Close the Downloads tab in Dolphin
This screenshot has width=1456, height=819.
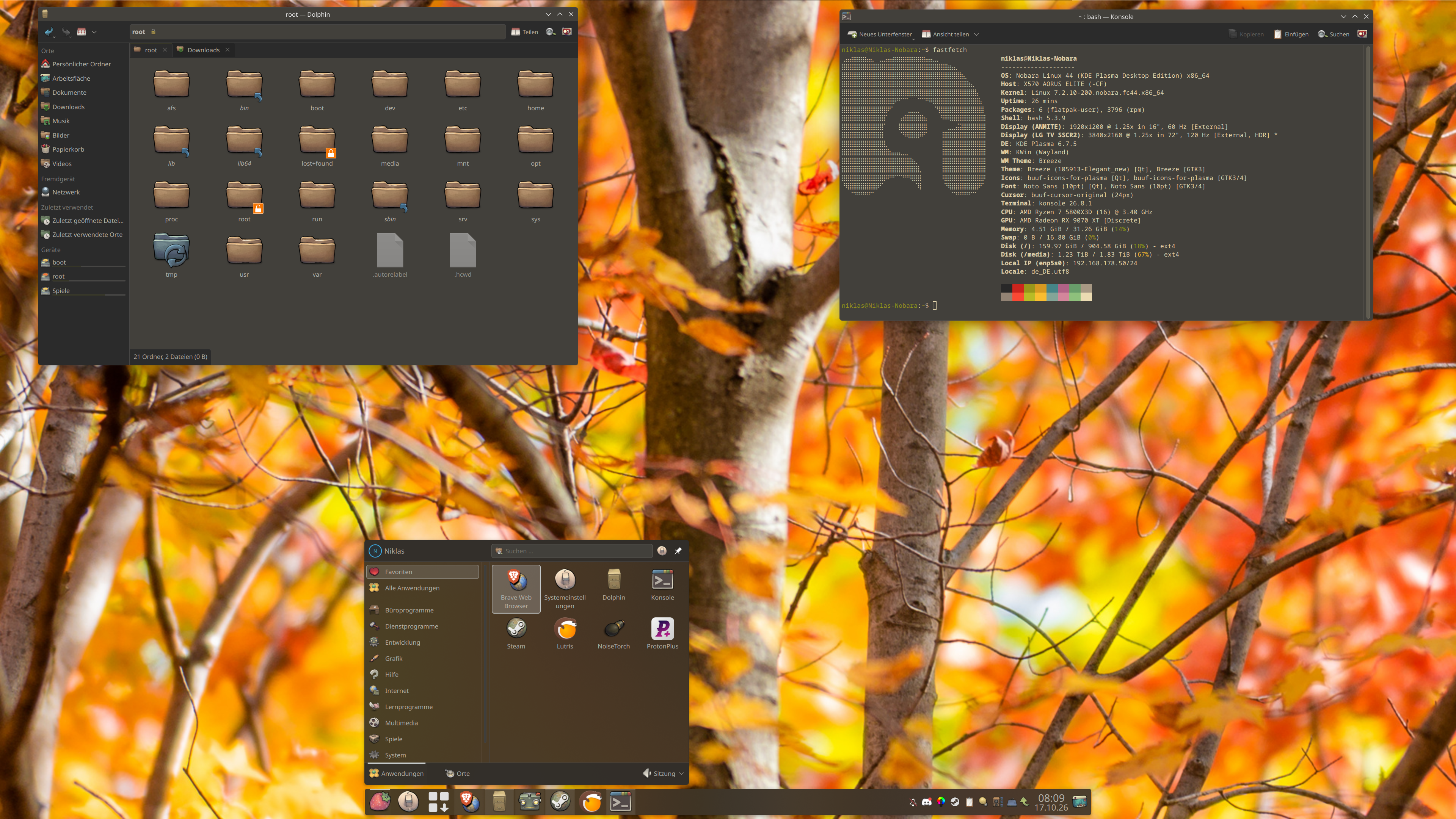click(x=227, y=50)
